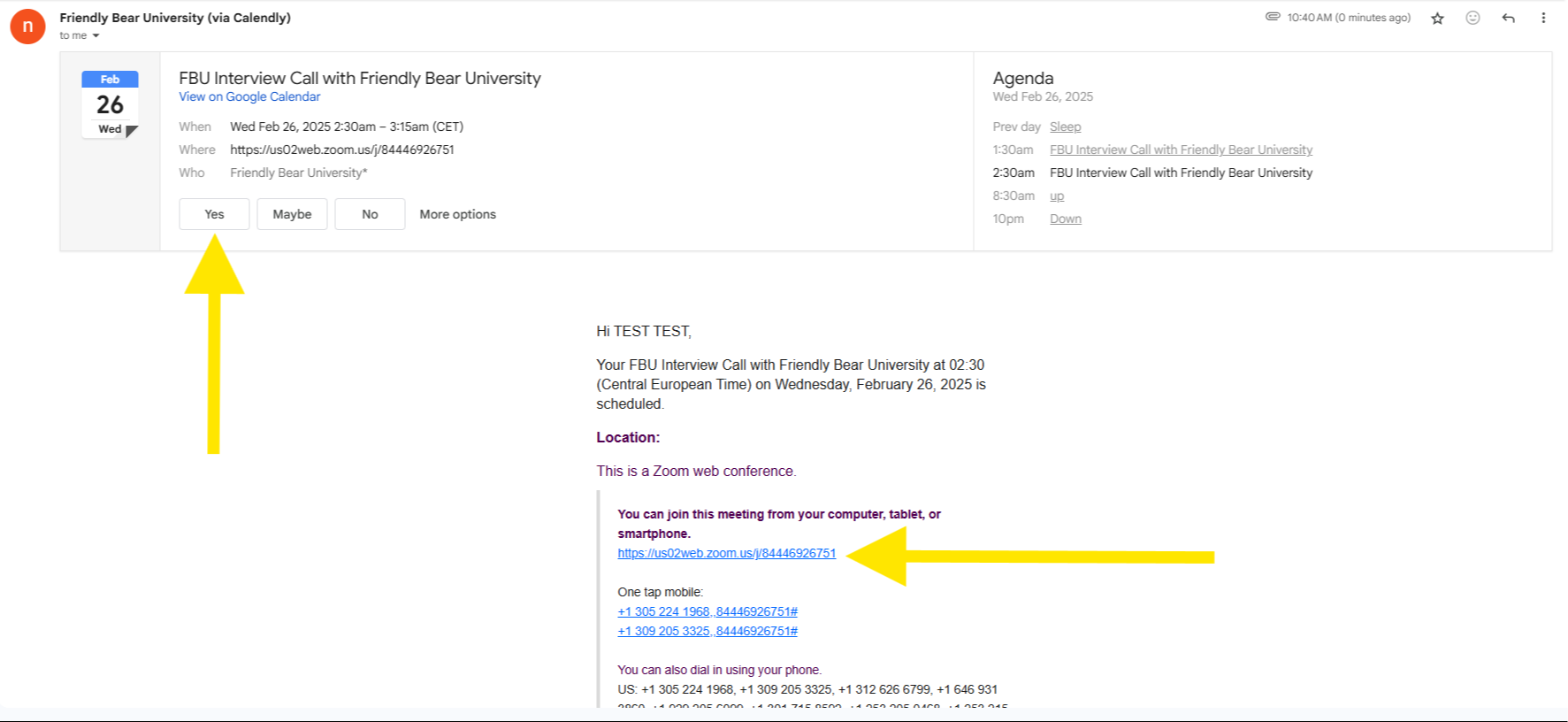Click the When date and time value

(x=347, y=127)
